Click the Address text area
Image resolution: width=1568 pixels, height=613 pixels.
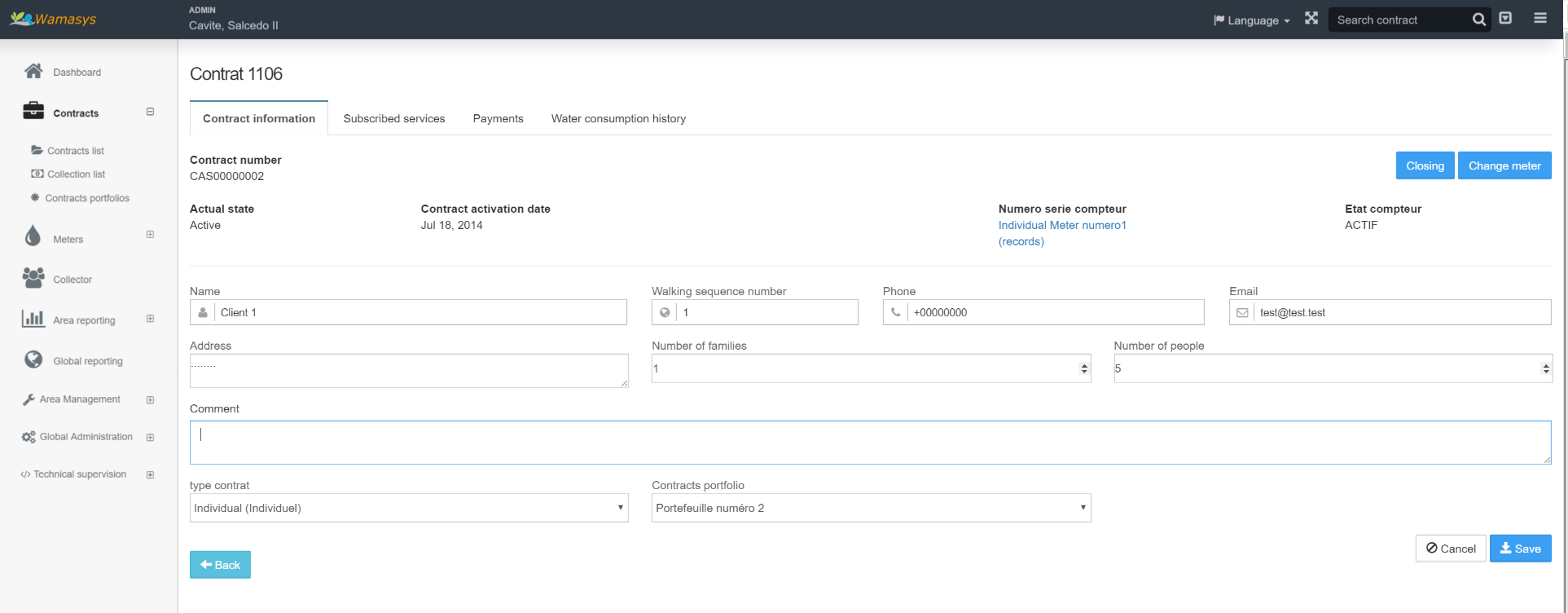coord(409,371)
